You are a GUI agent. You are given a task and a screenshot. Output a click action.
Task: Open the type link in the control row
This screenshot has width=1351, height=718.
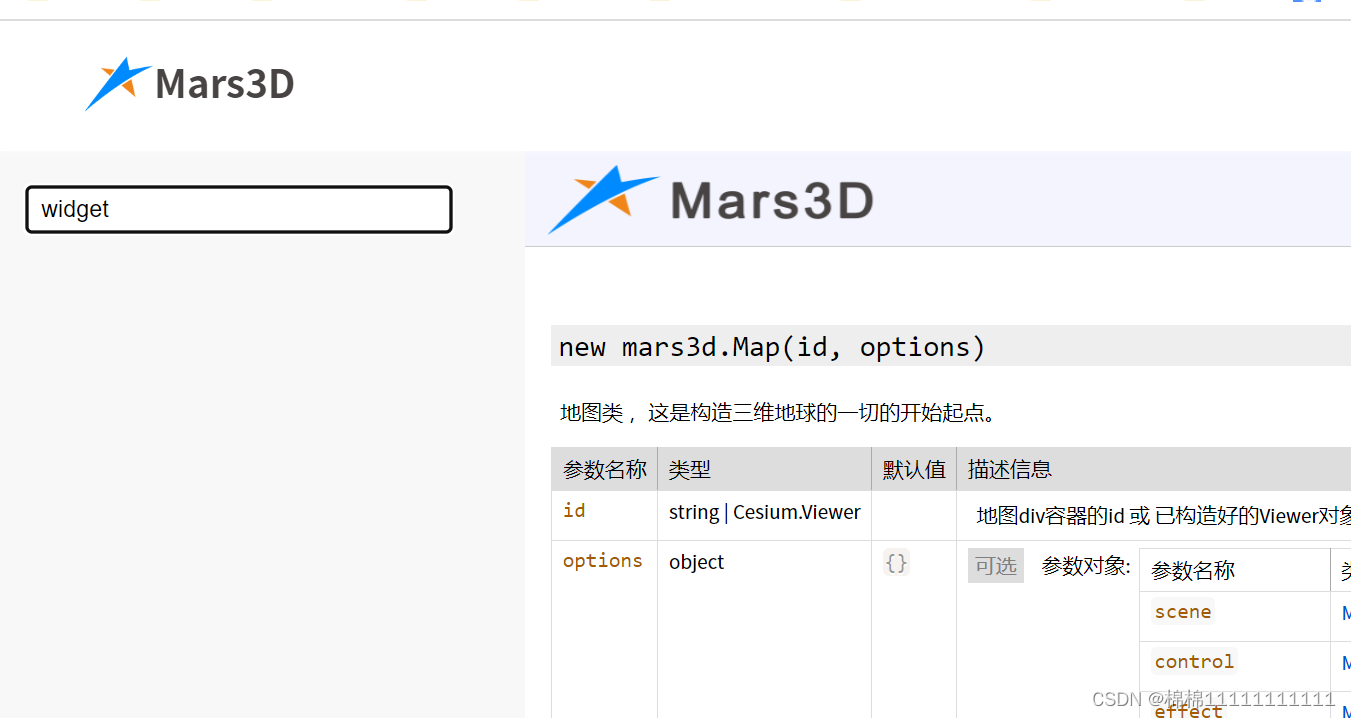point(1346,662)
